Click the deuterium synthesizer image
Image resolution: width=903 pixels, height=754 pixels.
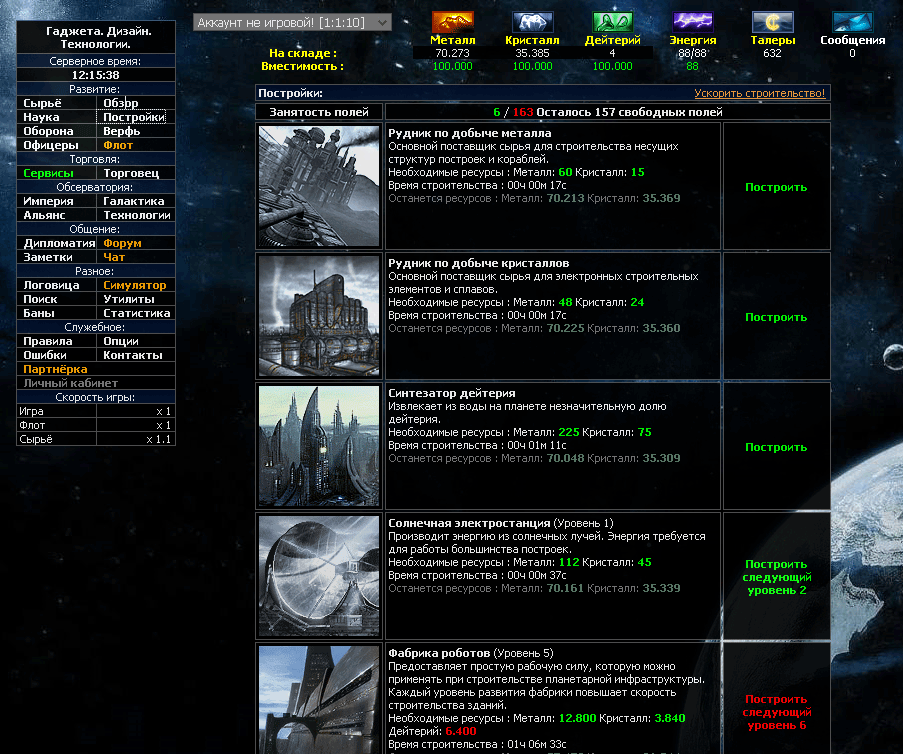[319, 446]
